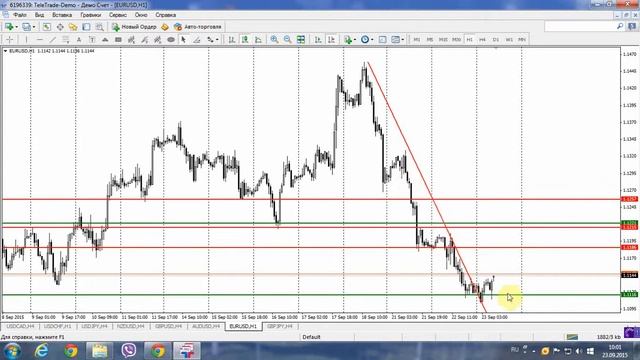Viewport: 640px width, 360px height.
Task: Select the Text Label tool
Action: click(92, 40)
